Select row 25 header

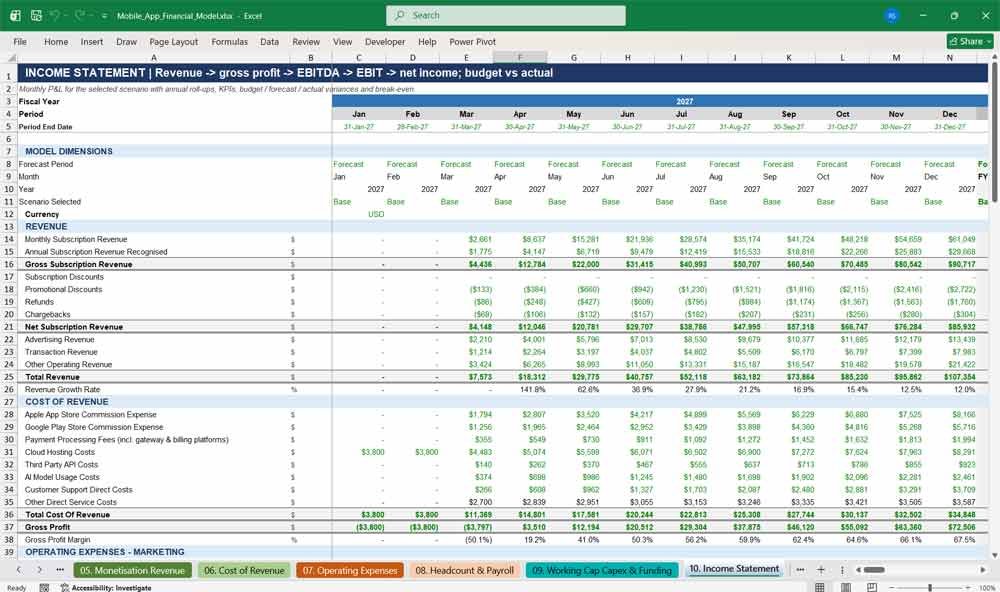click(8, 377)
